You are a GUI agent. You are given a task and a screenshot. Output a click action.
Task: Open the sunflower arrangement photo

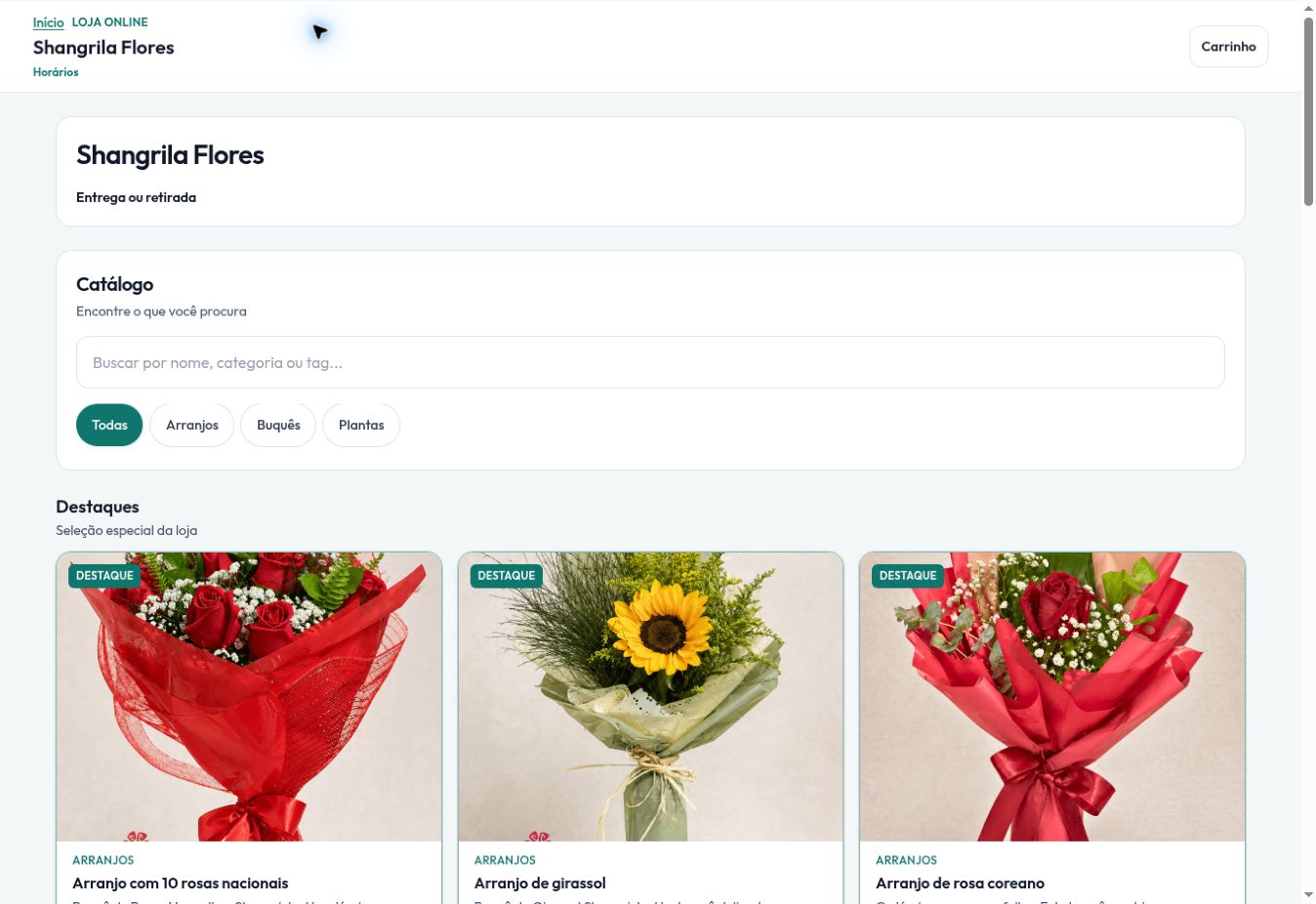pos(650,697)
